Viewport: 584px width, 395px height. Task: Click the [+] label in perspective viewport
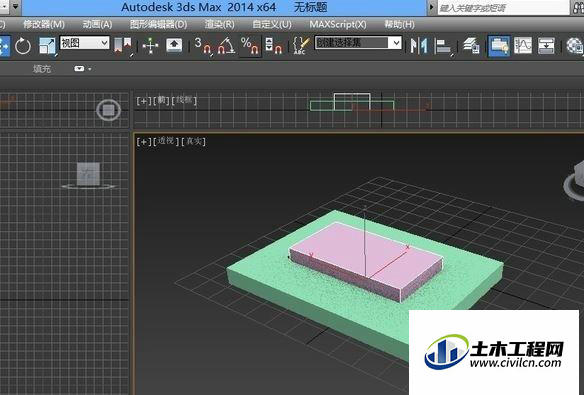tap(144, 141)
